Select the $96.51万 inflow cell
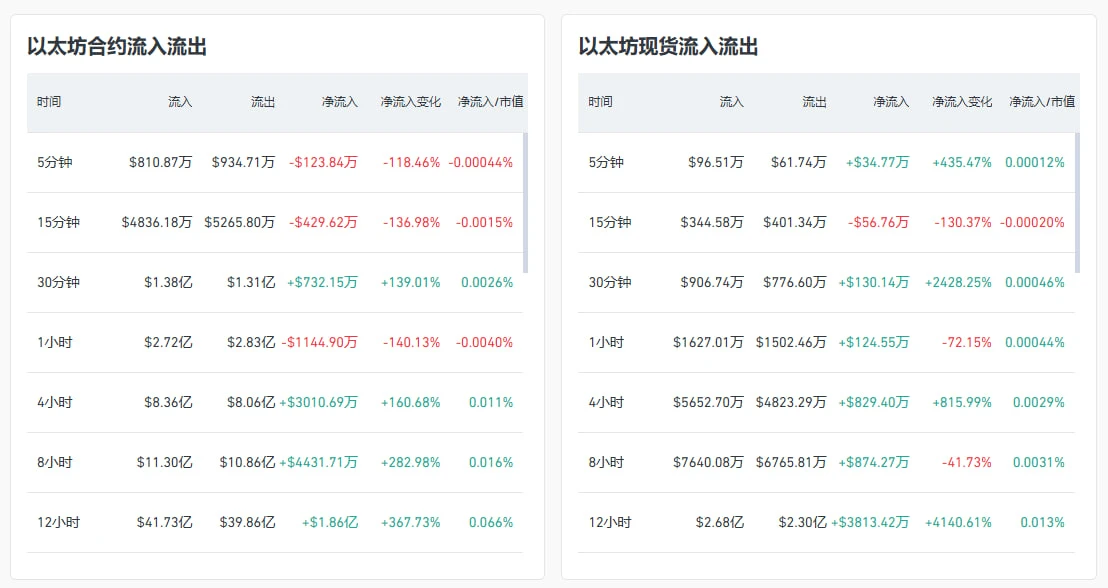 pos(716,163)
